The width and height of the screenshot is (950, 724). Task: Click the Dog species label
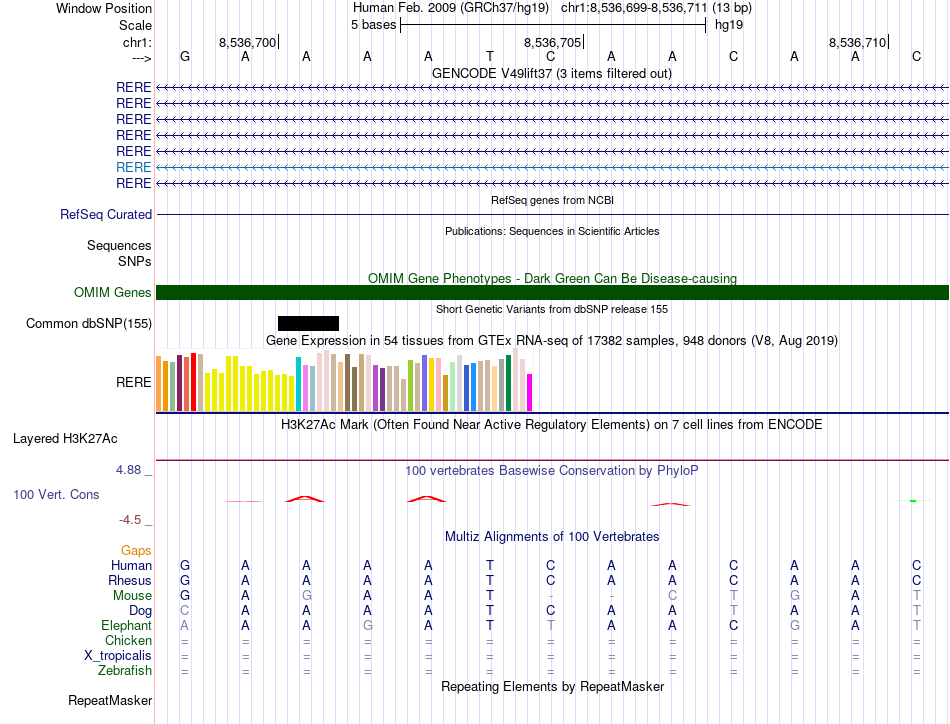click(140, 611)
